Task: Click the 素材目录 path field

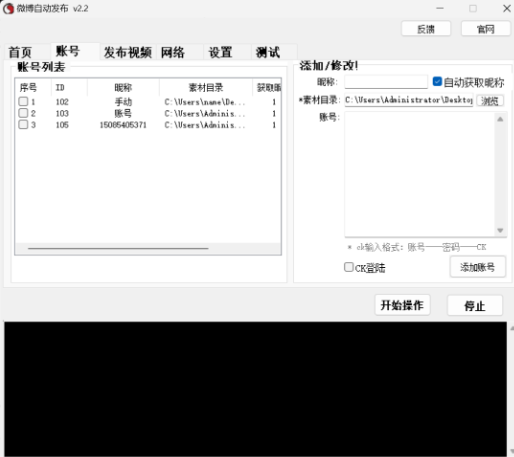Action: point(409,100)
